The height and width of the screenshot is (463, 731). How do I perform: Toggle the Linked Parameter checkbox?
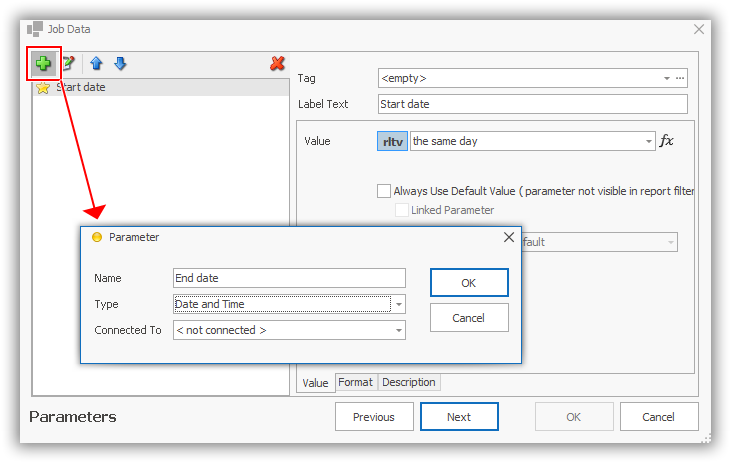[x=402, y=210]
